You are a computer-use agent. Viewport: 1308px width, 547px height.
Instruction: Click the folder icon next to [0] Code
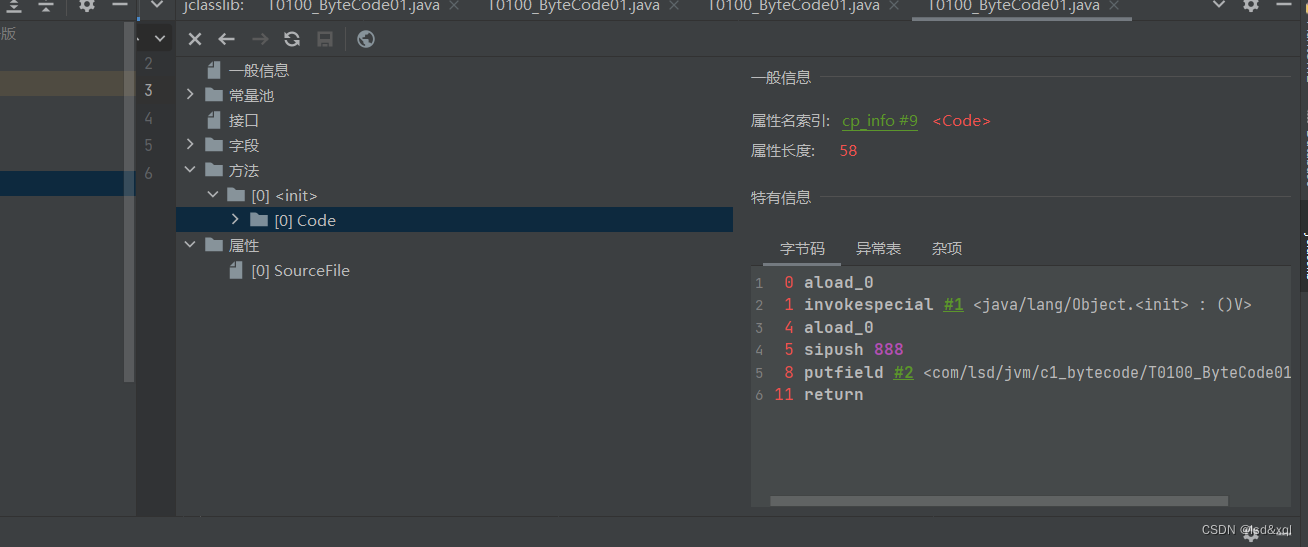(x=259, y=220)
